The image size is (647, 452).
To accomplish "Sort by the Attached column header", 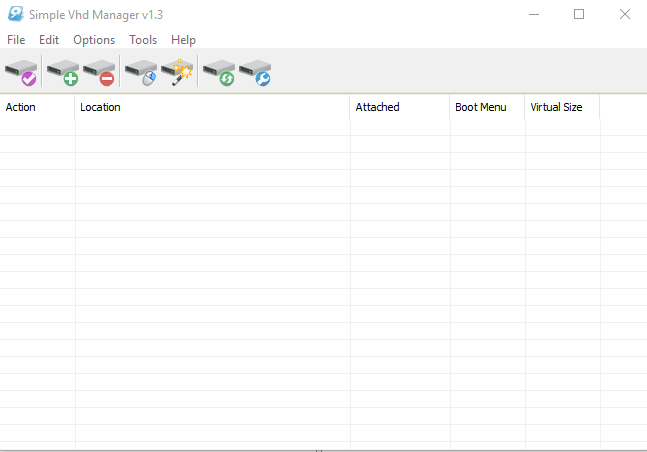I will 399,107.
